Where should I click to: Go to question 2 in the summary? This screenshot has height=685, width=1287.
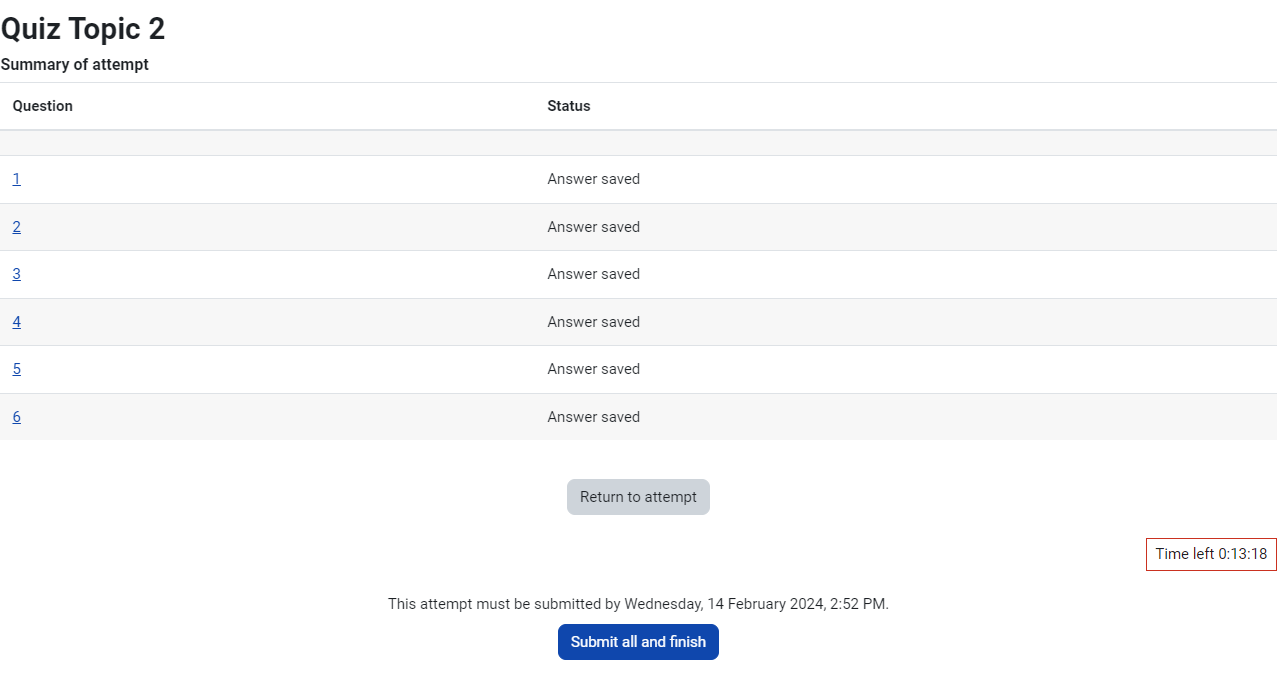point(16,227)
